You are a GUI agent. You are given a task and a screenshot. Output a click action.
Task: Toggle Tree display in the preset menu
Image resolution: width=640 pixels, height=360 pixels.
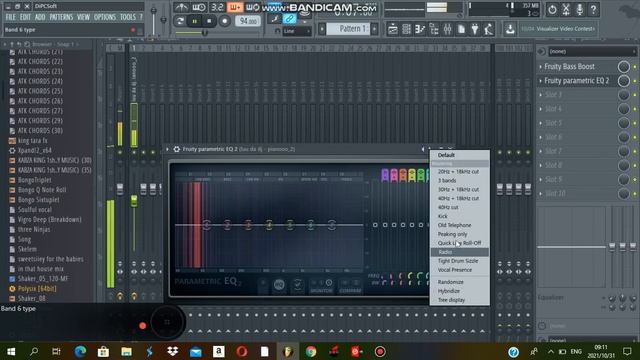[x=451, y=300]
